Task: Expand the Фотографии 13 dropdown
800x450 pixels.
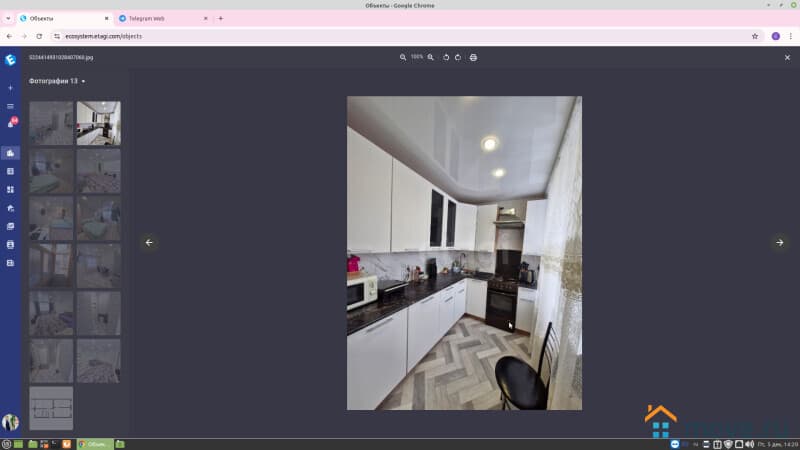Action: [x=84, y=81]
